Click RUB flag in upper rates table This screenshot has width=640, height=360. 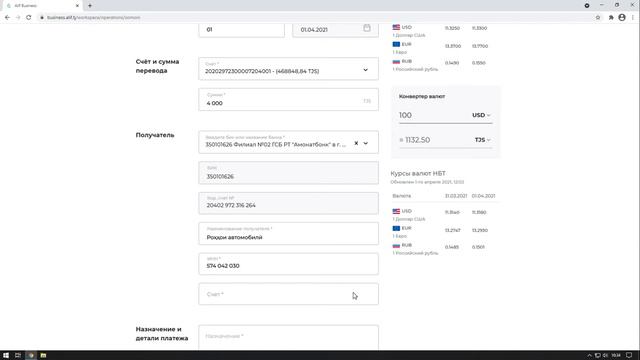click(396, 61)
